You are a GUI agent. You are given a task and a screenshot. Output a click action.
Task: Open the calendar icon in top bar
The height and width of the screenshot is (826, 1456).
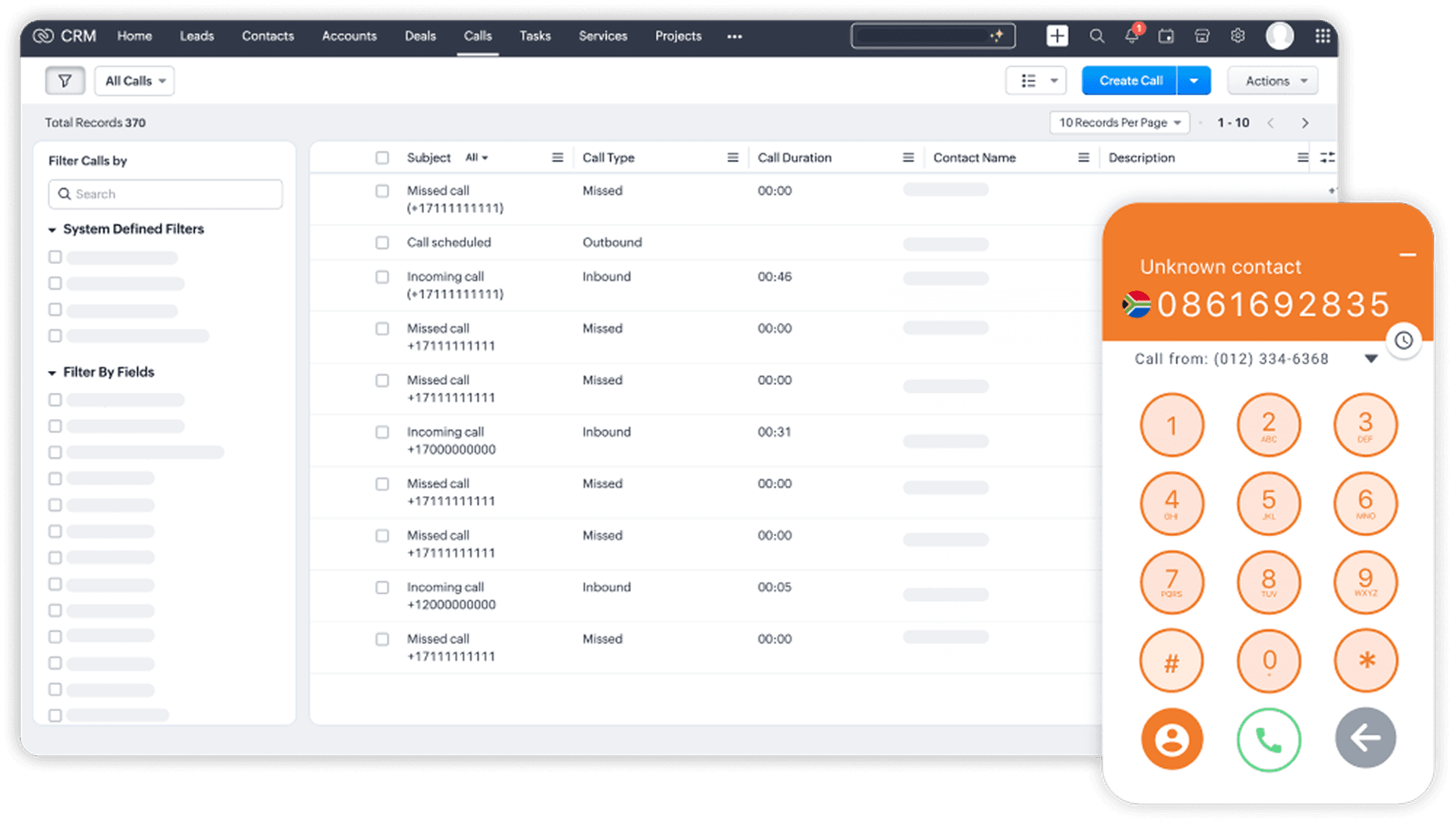coord(1166,36)
